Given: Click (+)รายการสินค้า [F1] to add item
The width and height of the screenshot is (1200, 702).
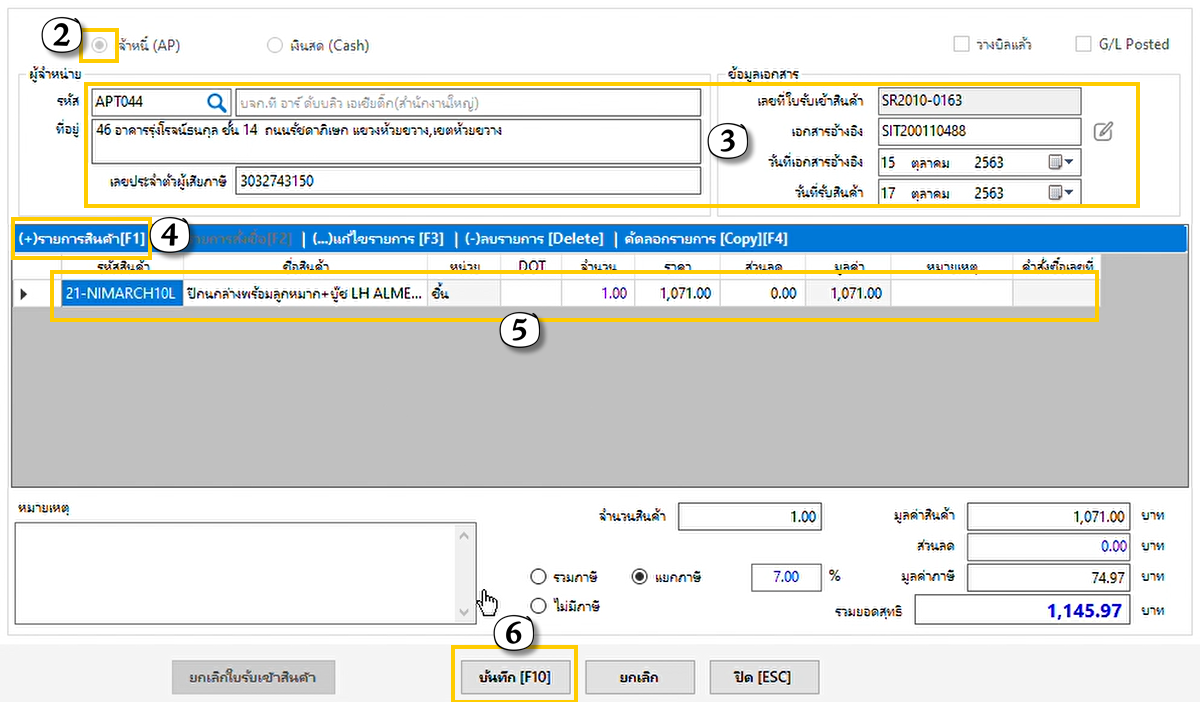Looking at the screenshot, I should [x=82, y=238].
